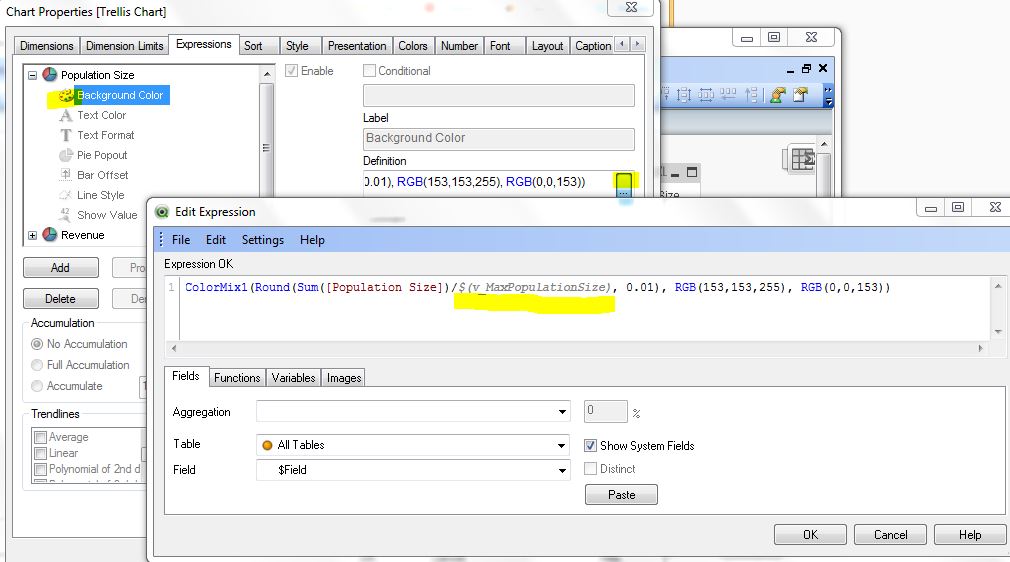Click the Text Format T icon
Image resolution: width=1010 pixels, height=562 pixels.
(x=66, y=135)
